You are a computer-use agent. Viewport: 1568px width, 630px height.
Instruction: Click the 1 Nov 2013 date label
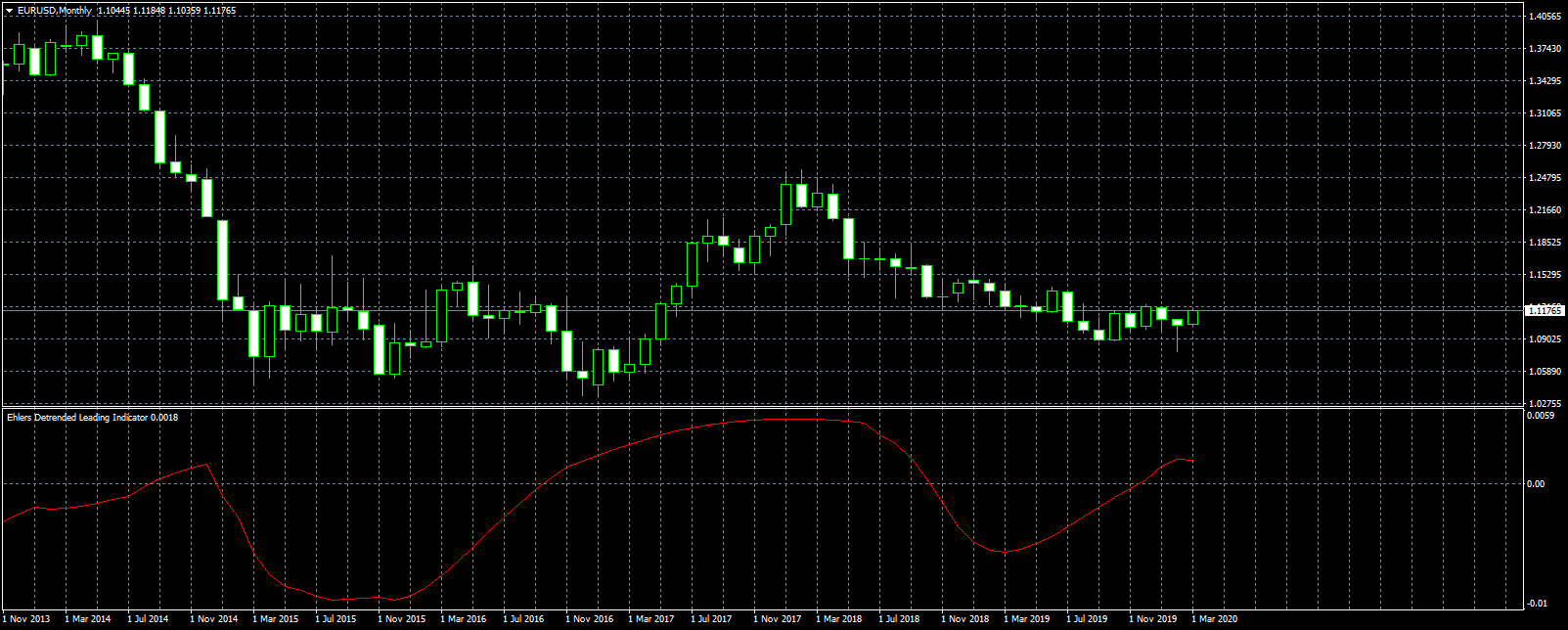click(26, 619)
